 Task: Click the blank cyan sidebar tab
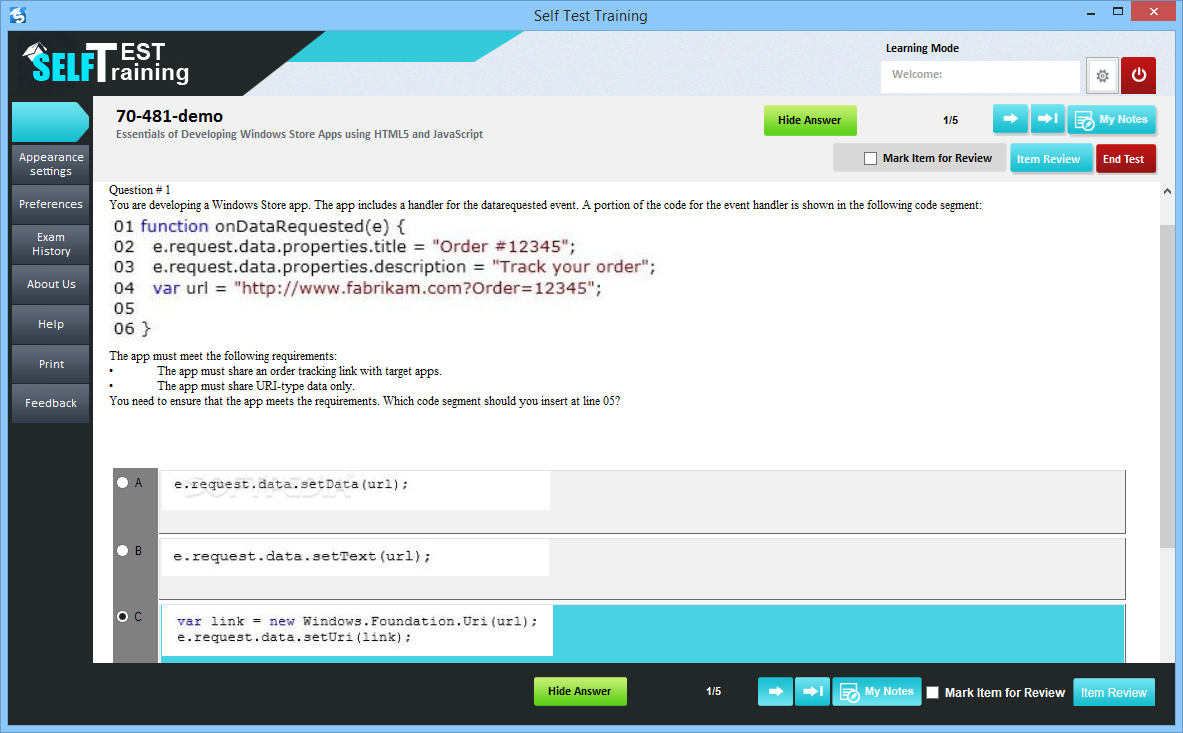tap(51, 122)
